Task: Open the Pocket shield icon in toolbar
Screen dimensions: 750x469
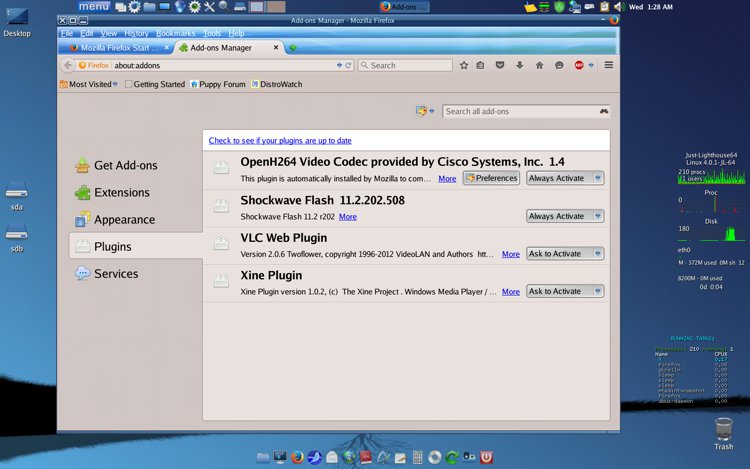Action: click(500, 65)
